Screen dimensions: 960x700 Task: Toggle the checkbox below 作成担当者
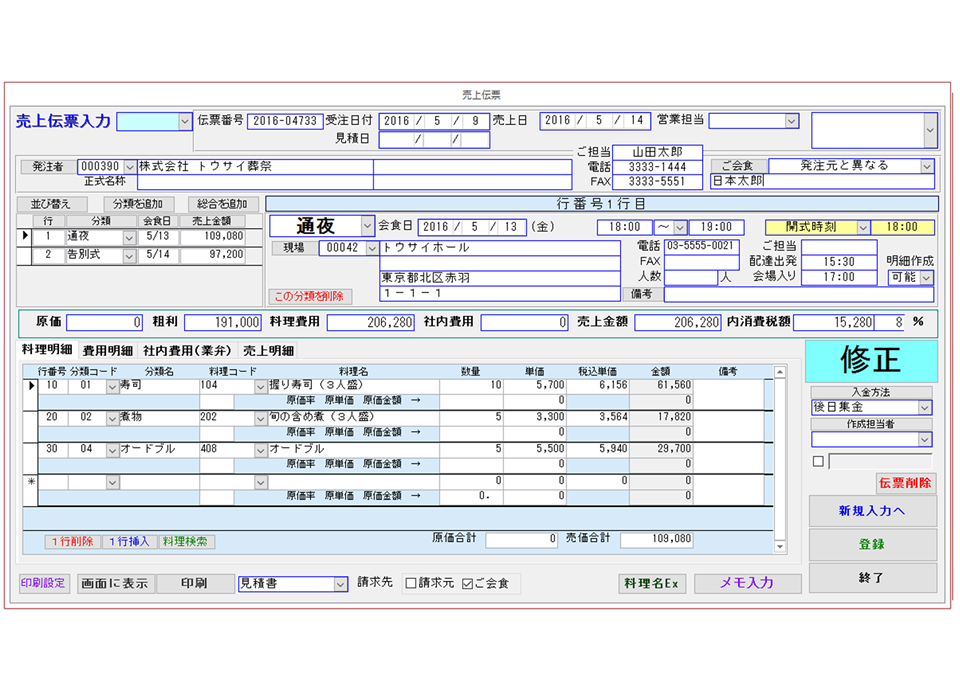tap(818, 462)
